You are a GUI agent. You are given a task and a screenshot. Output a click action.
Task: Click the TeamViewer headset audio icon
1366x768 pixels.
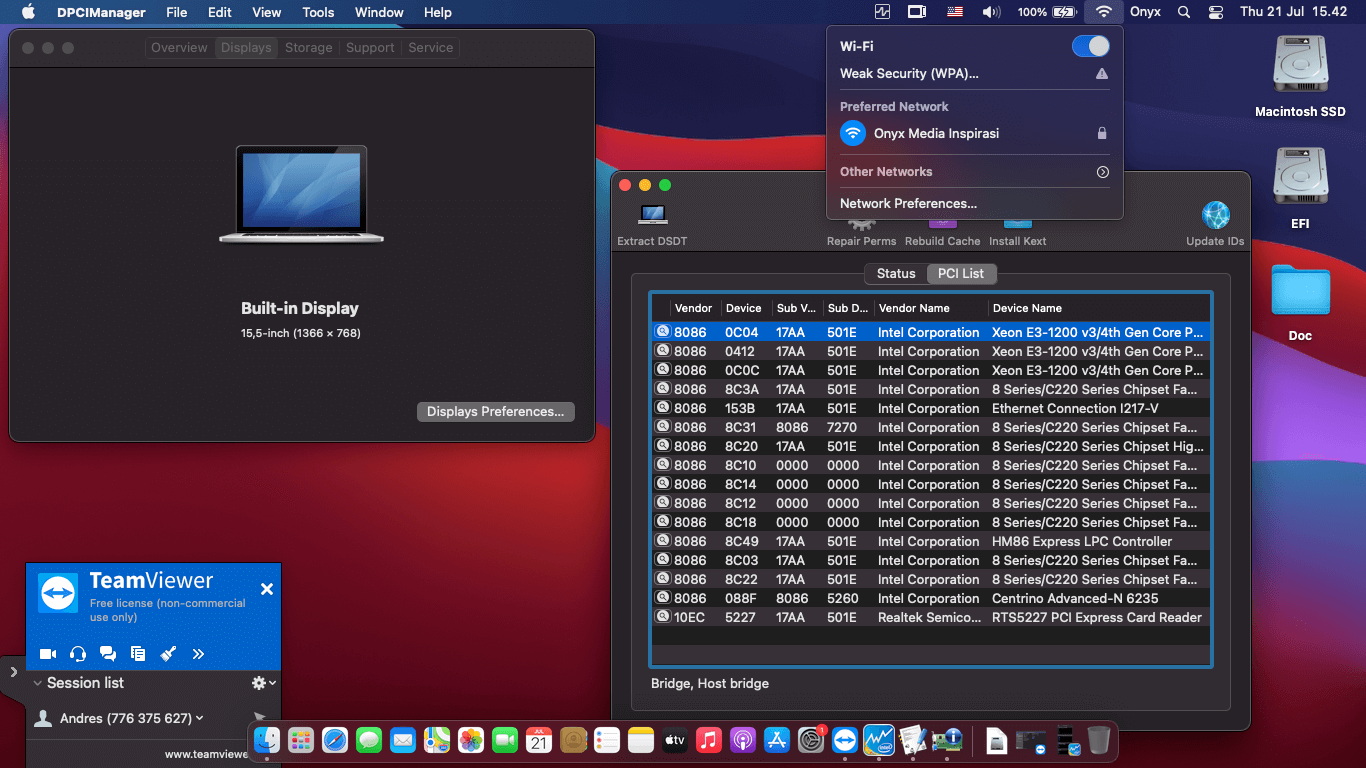pyautogui.click(x=78, y=654)
